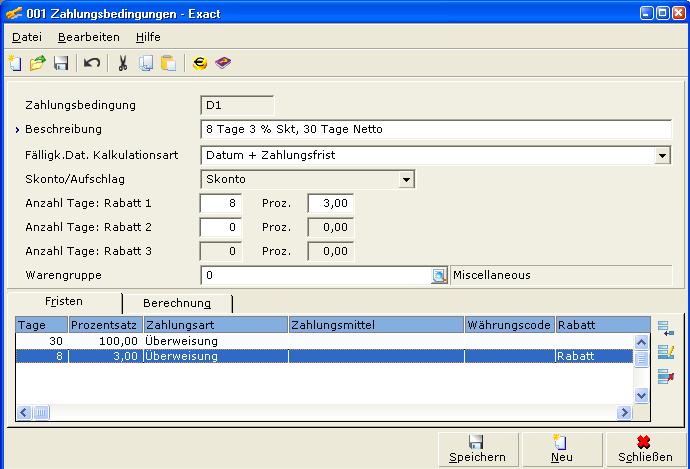Screen dimensions: 690x469
Task: Click the Tage column header
Action: click(42, 325)
